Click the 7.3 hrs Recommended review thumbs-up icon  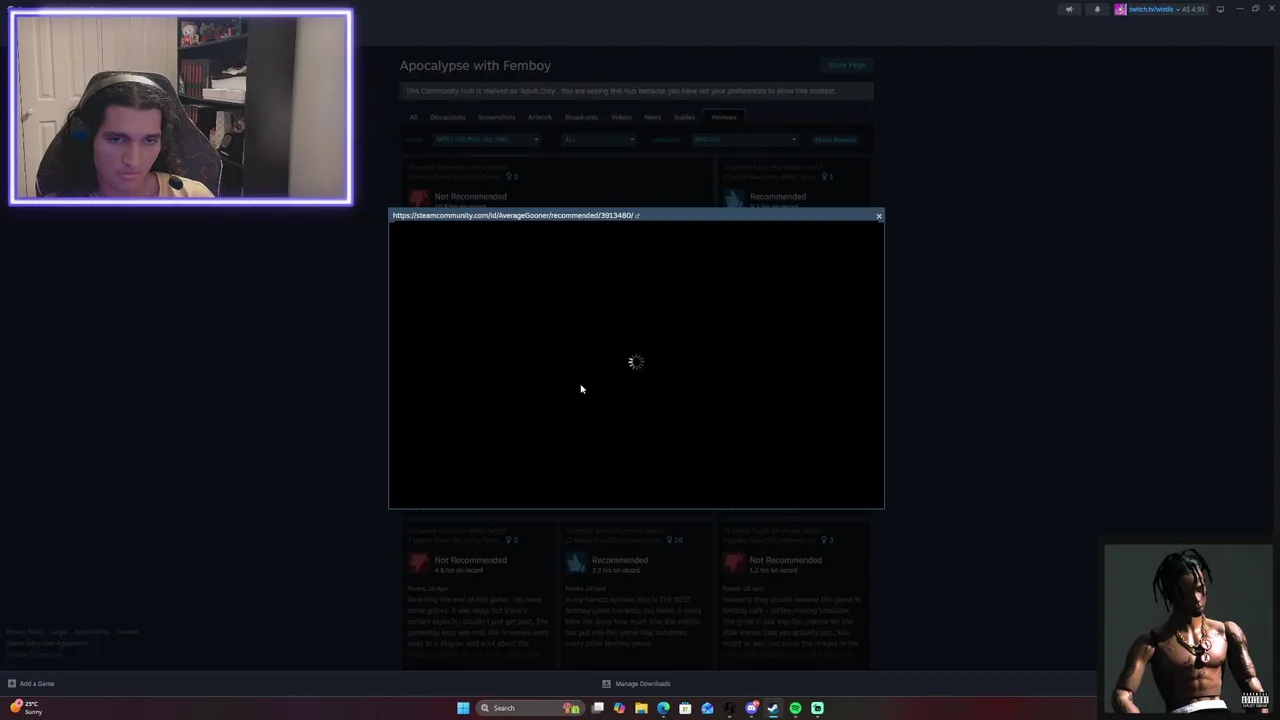click(576, 564)
